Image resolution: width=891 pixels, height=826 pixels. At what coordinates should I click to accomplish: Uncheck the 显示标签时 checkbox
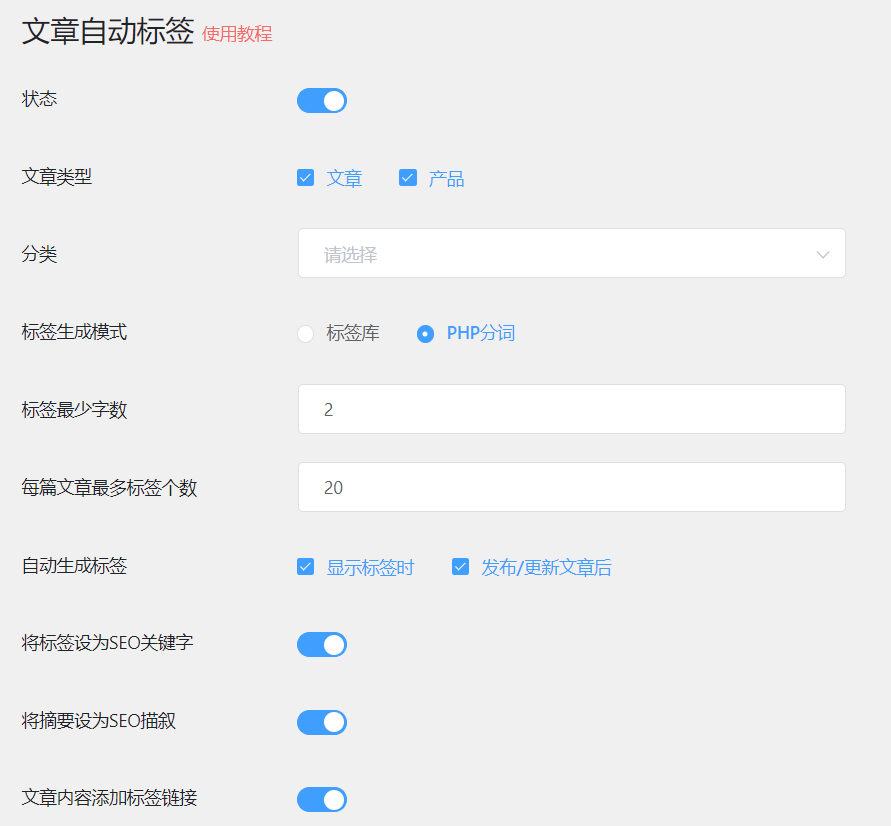(306, 566)
